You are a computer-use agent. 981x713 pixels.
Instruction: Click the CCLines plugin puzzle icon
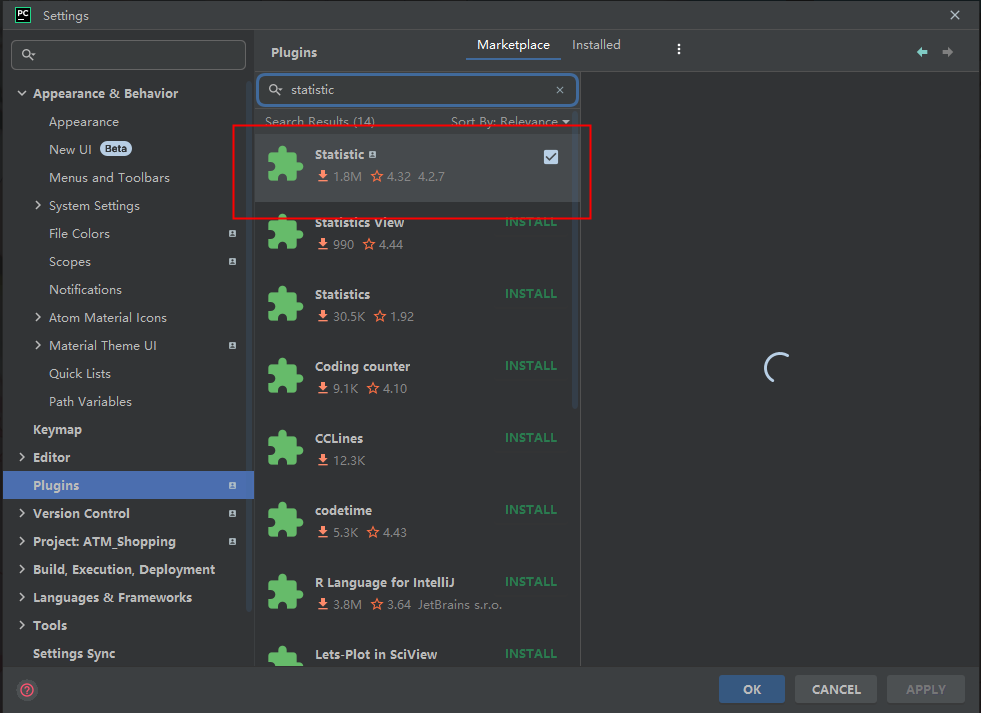(285, 448)
